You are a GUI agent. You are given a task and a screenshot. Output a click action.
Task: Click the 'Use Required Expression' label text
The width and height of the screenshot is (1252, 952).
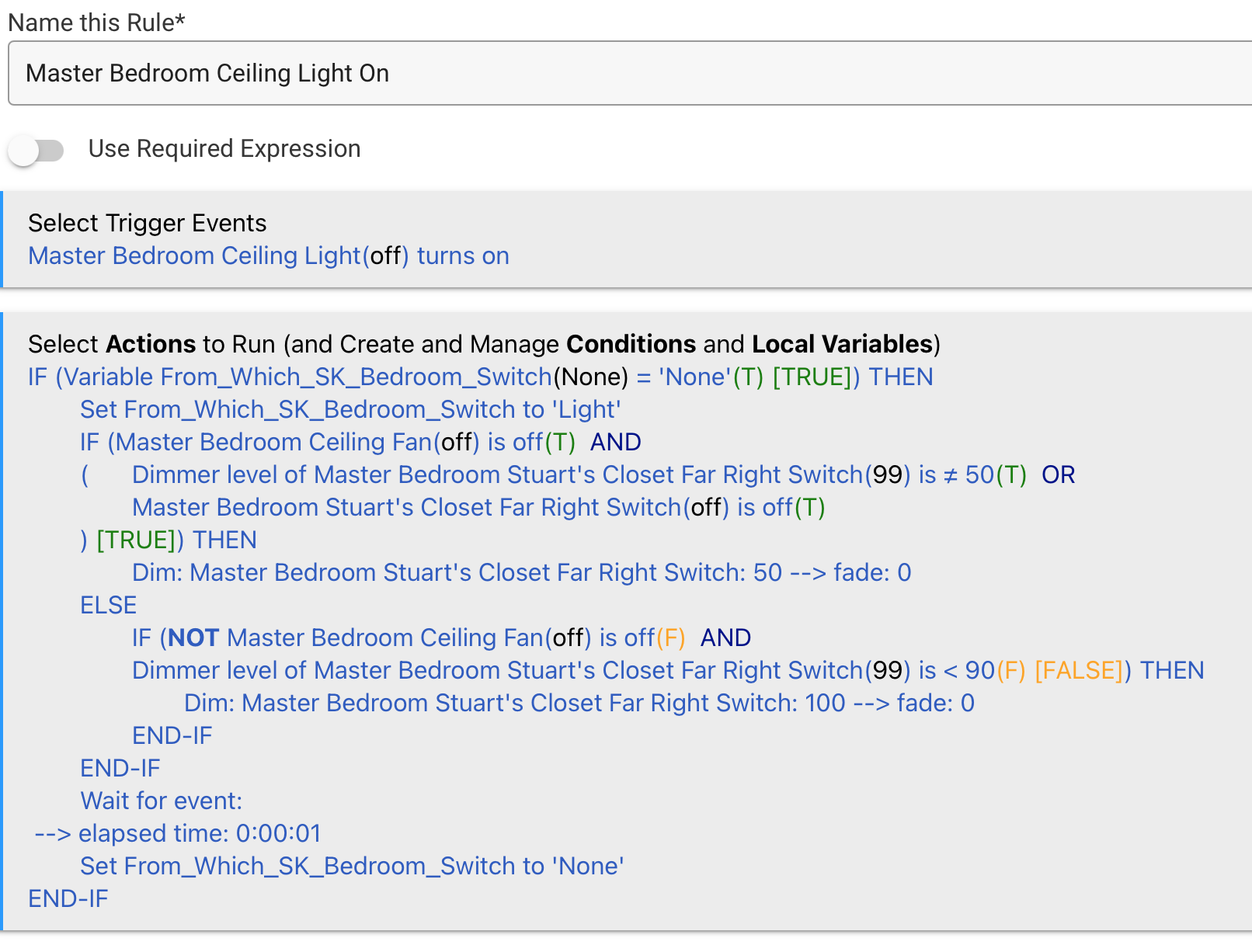coord(224,148)
